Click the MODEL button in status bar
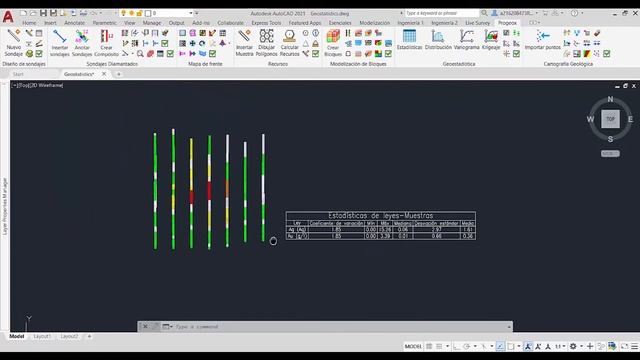 coord(413,346)
